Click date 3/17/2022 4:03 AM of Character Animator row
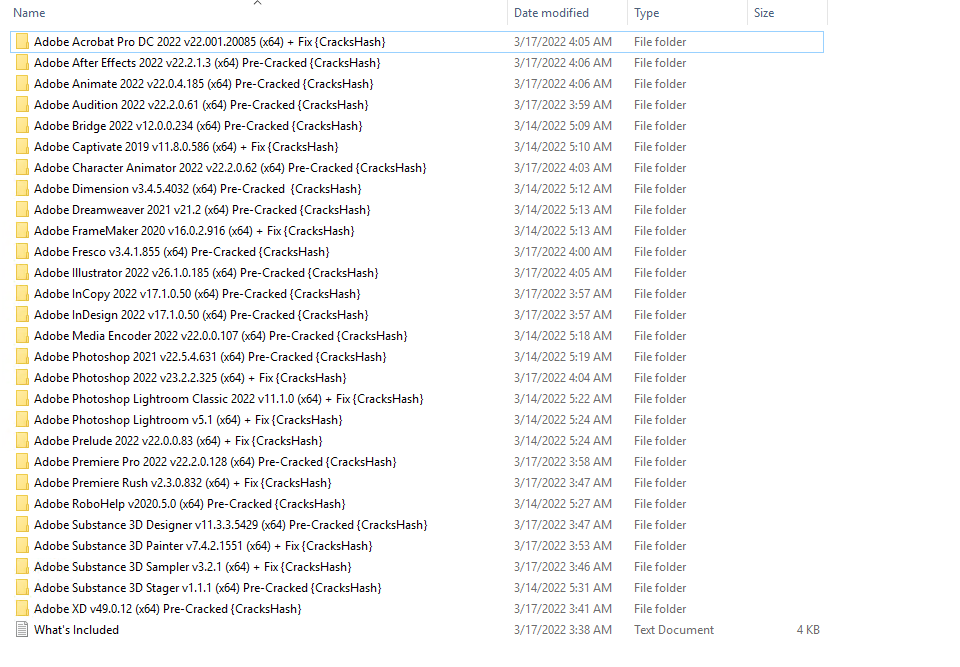Screen dimensions: 960x667 click(x=563, y=168)
